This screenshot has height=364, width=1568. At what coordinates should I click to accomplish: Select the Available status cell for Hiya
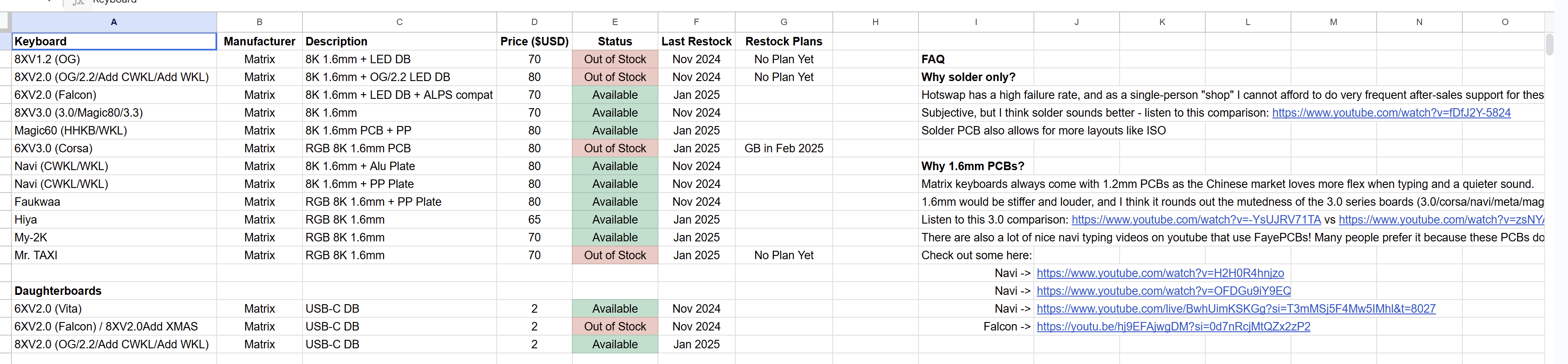615,220
